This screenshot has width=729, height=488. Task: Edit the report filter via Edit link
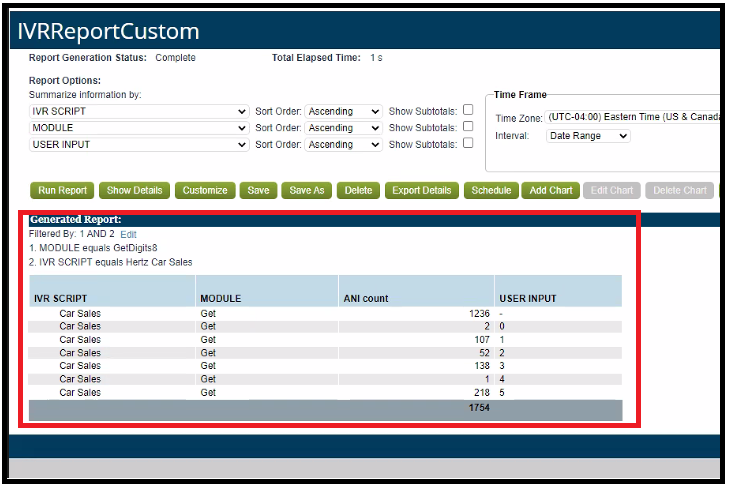coord(128,235)
